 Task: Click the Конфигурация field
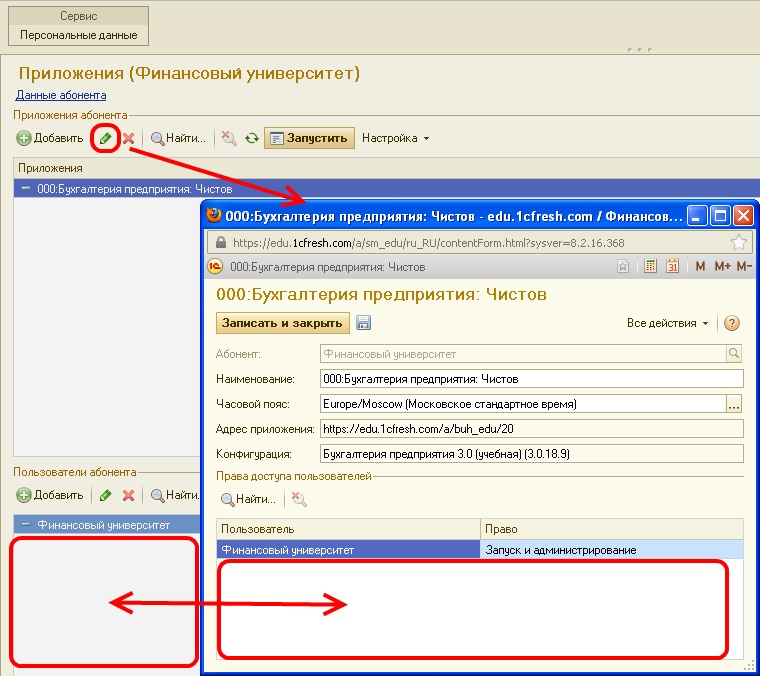(531, 454)
